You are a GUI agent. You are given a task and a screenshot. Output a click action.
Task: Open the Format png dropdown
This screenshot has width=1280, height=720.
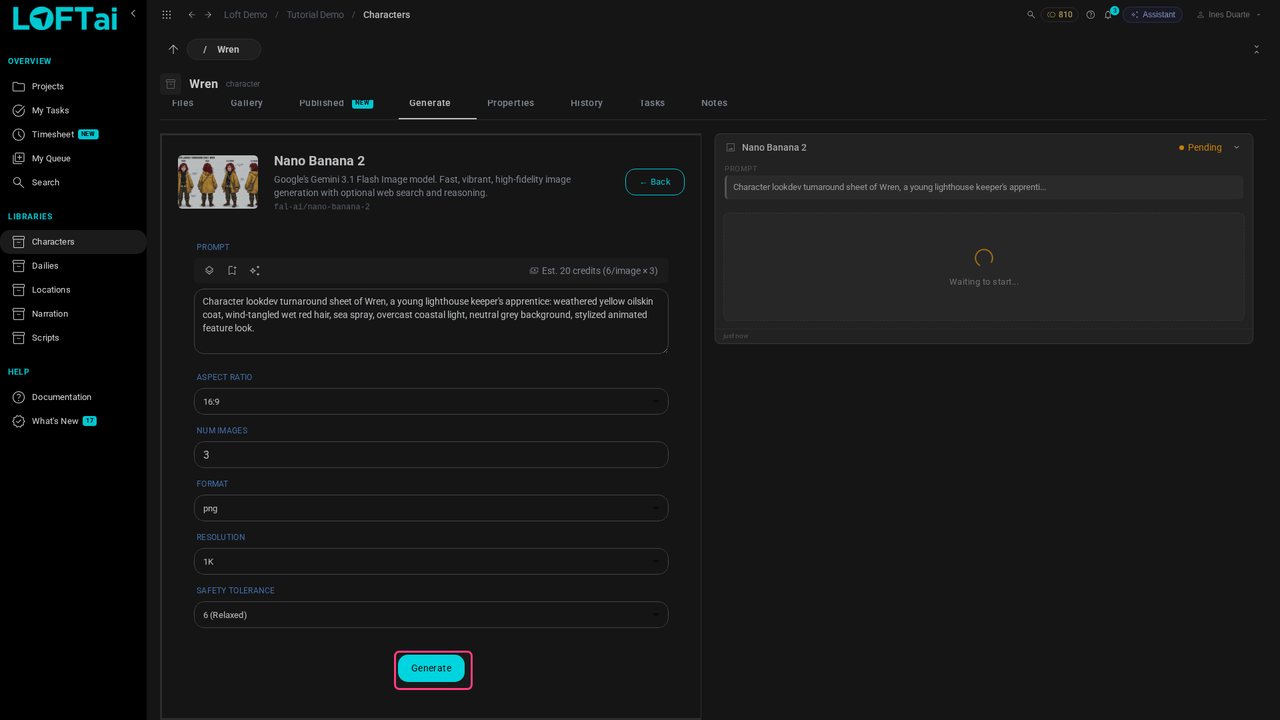(x=431, y=508)
